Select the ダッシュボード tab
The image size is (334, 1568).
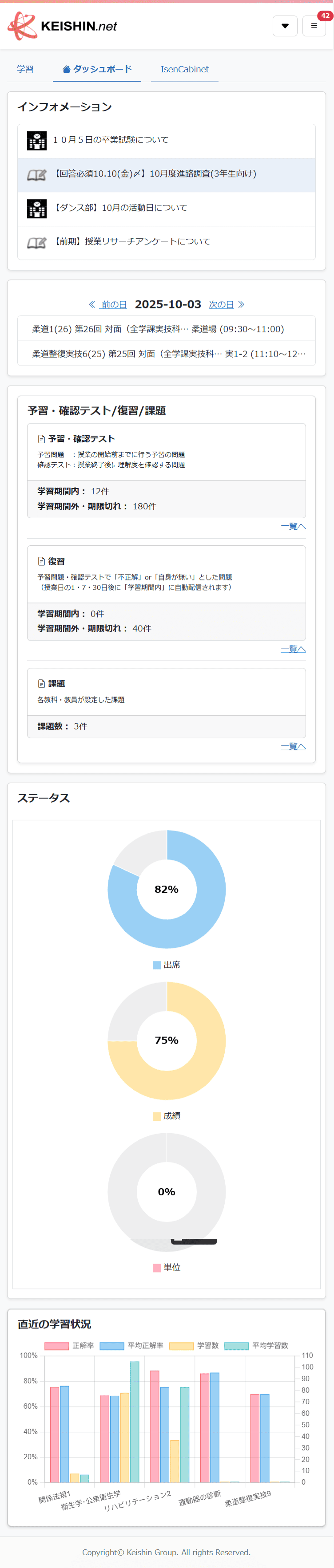[98, 69]
